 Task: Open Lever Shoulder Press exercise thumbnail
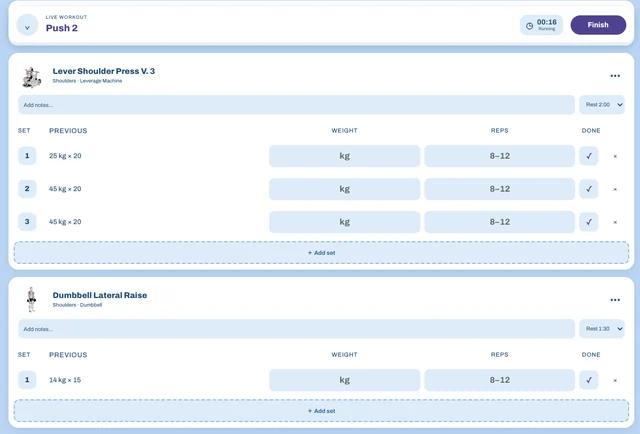click(x=32, y=77)
